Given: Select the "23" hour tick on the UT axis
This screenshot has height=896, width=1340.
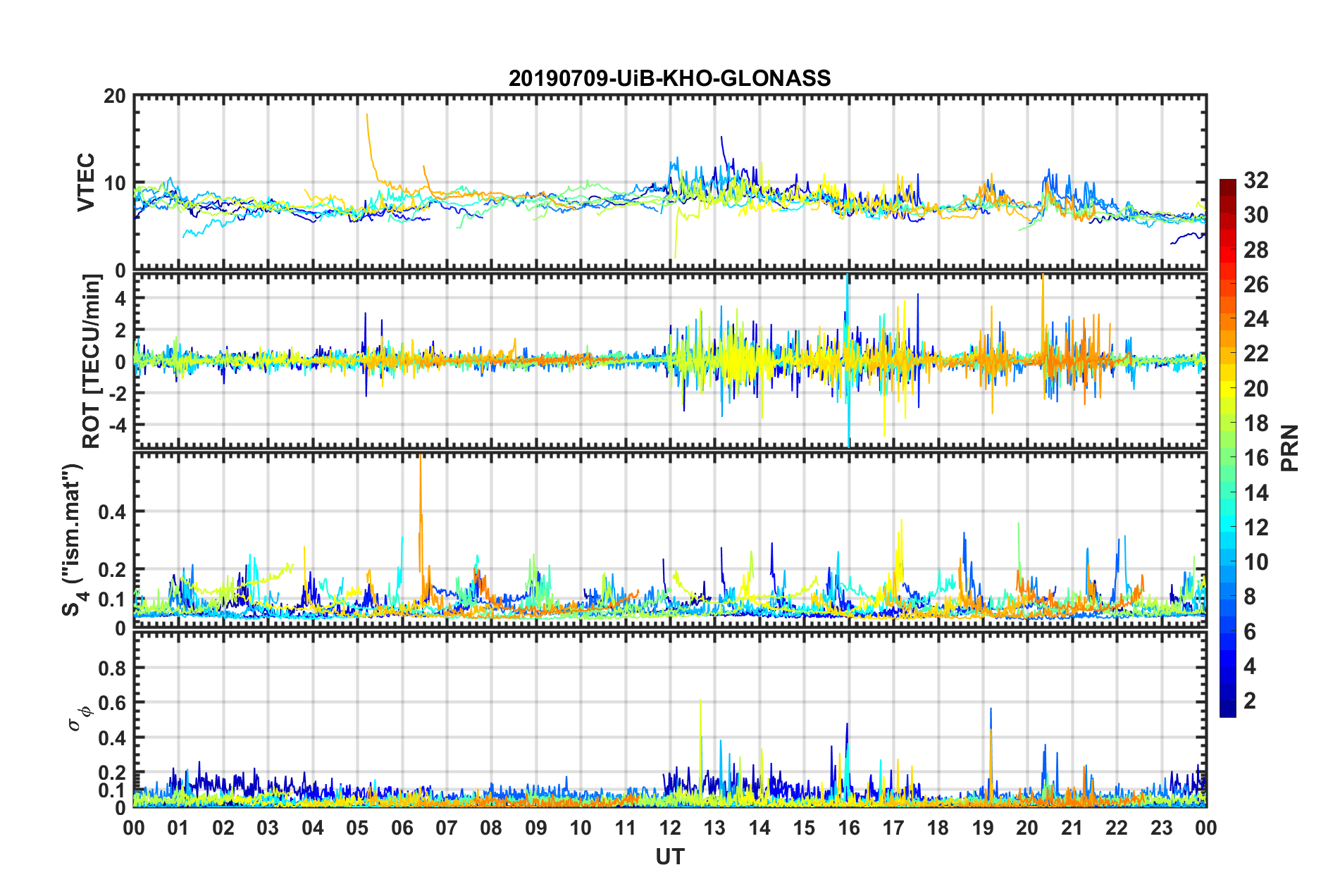Looking at the screenshot, I should [1162, 828].
